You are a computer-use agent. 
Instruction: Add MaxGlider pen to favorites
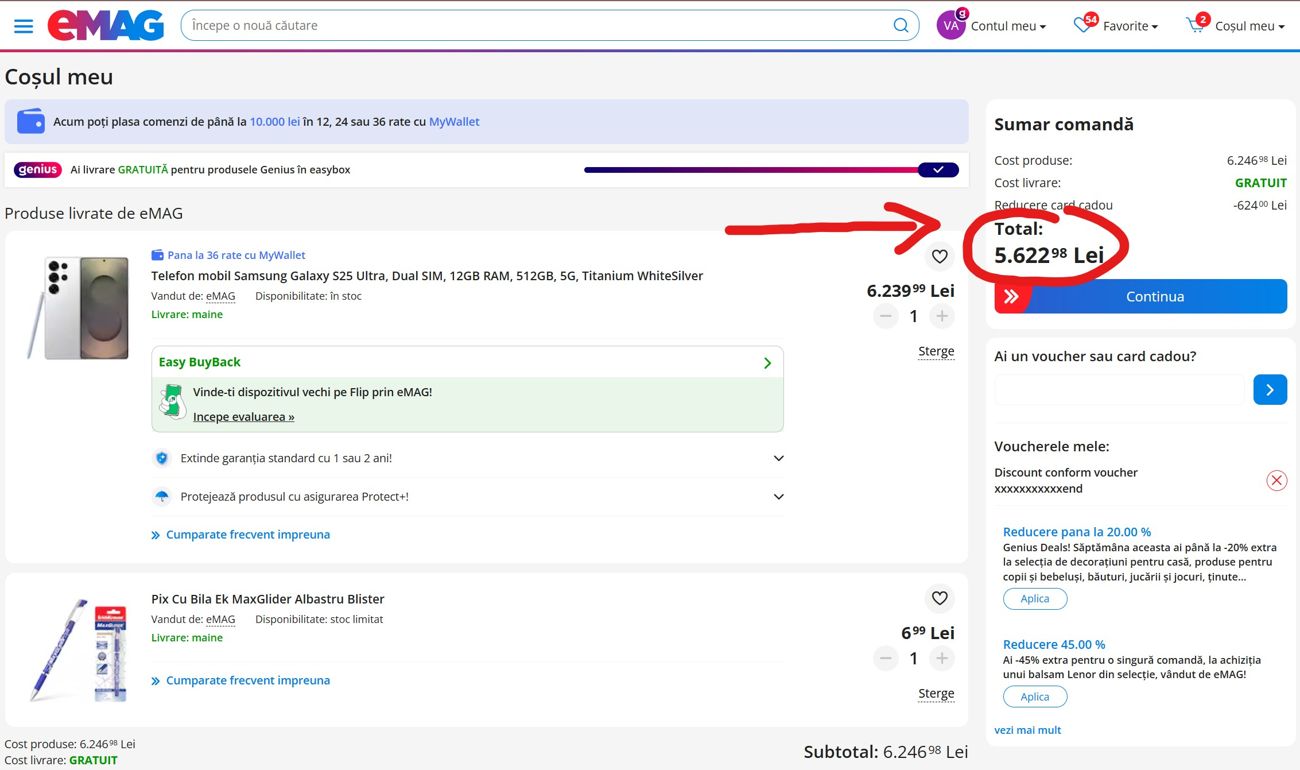point(939,598)
